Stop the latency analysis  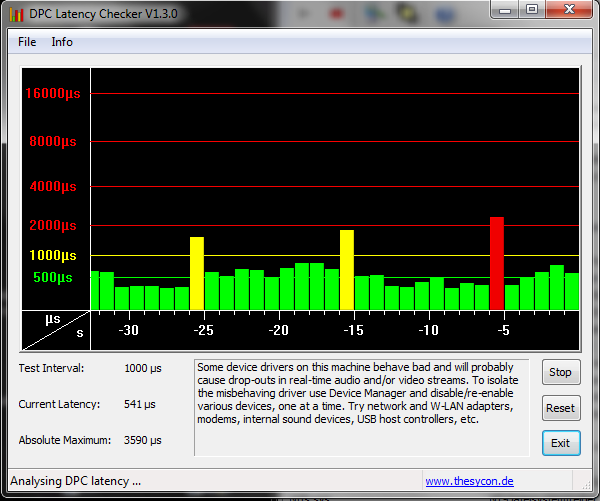pos(561,372)
